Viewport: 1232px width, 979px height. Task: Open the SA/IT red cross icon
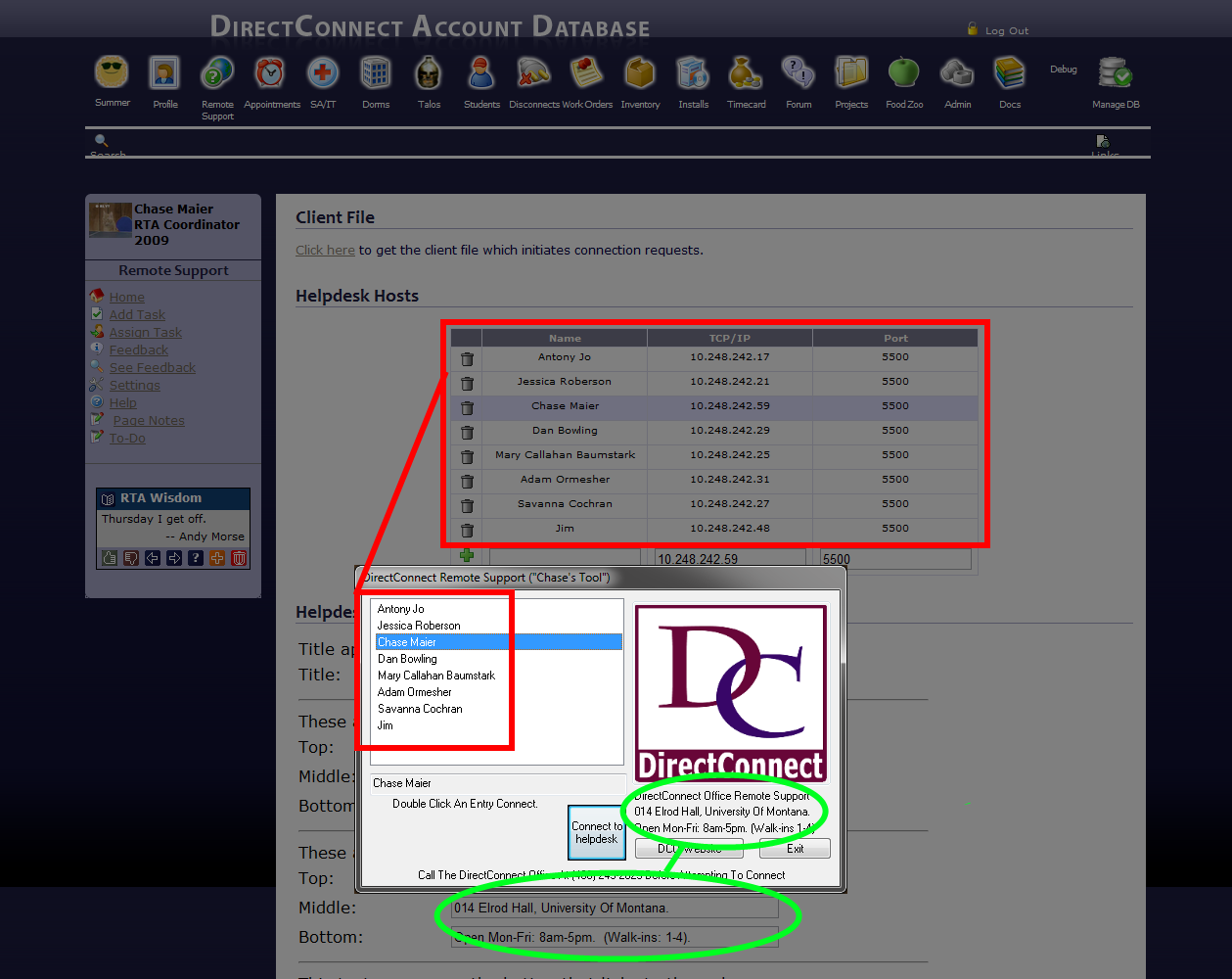coord(323,73)
